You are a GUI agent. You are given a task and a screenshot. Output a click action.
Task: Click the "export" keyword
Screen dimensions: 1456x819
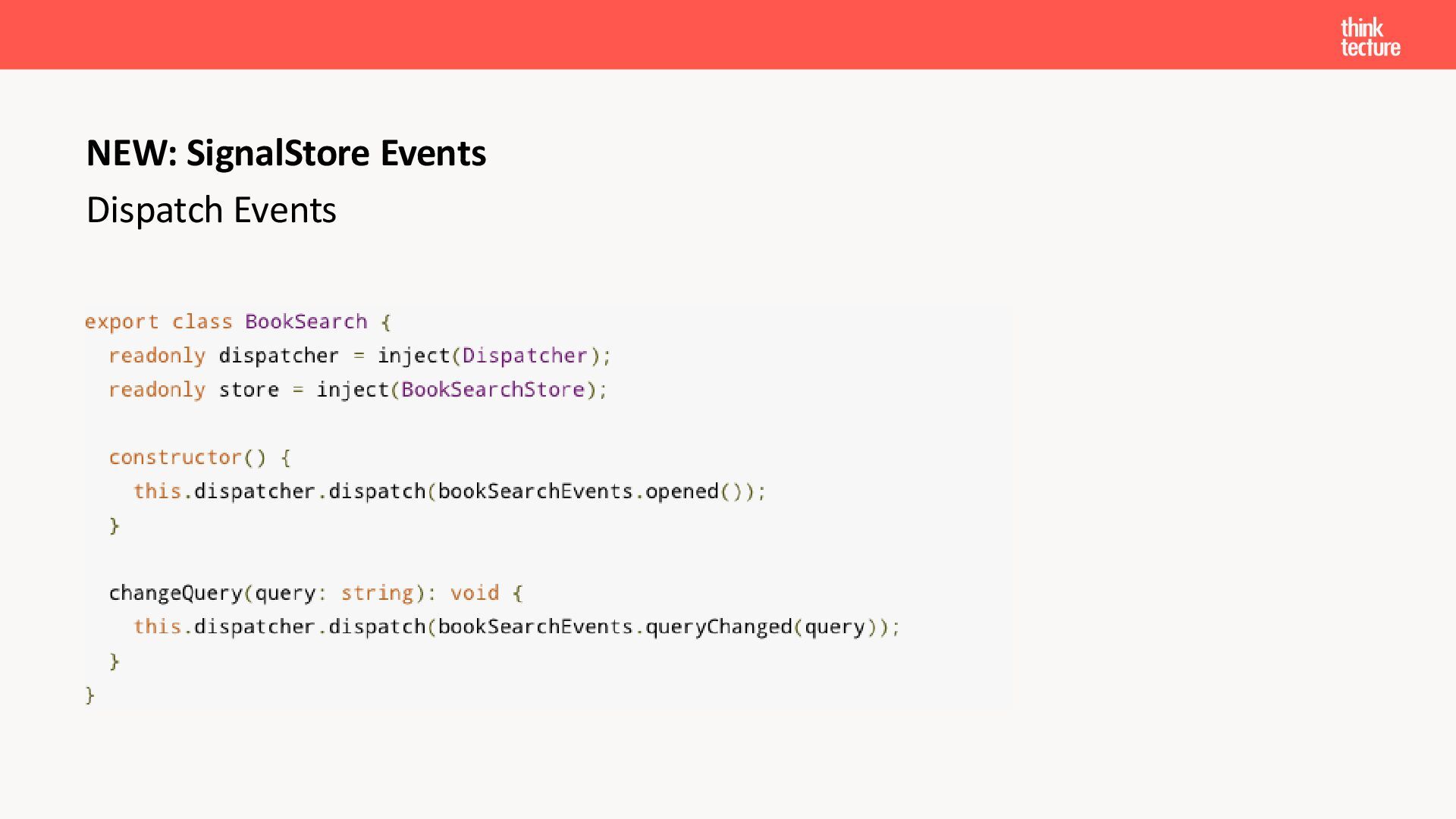121,322
